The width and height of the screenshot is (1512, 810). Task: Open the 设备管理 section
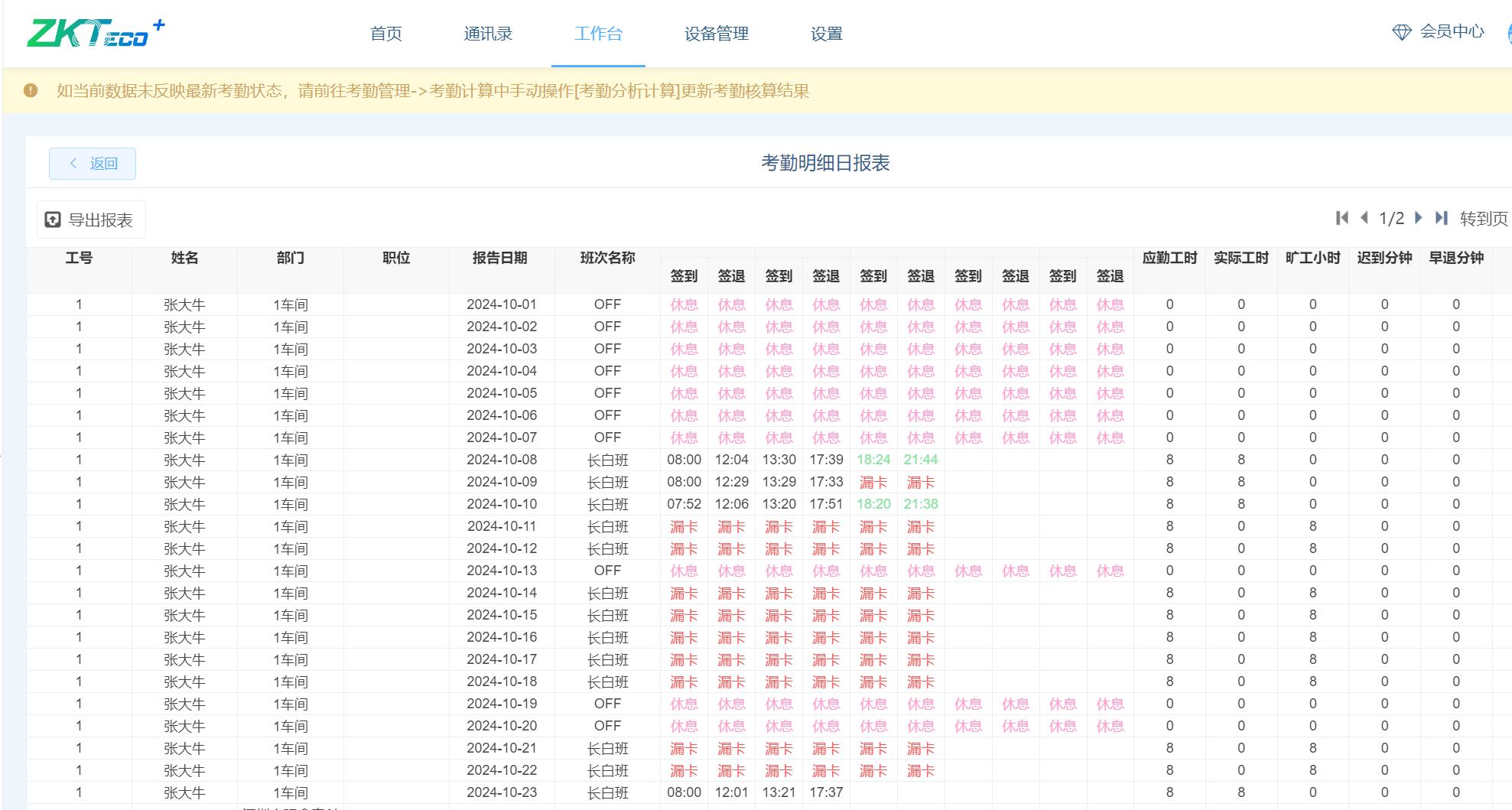coord(715,34)
